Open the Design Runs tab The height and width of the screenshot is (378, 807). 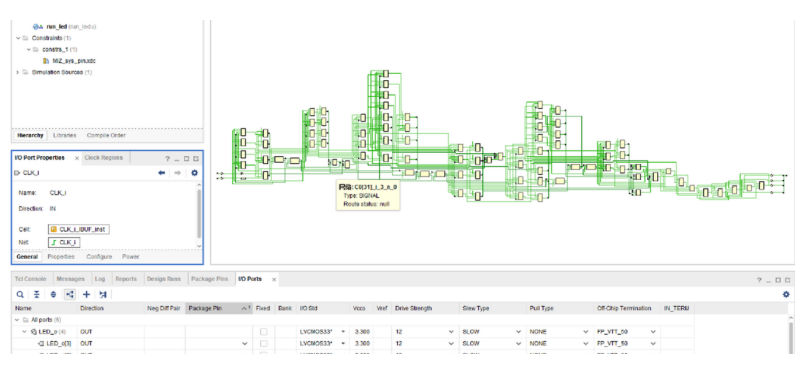[x=164, y=279]
